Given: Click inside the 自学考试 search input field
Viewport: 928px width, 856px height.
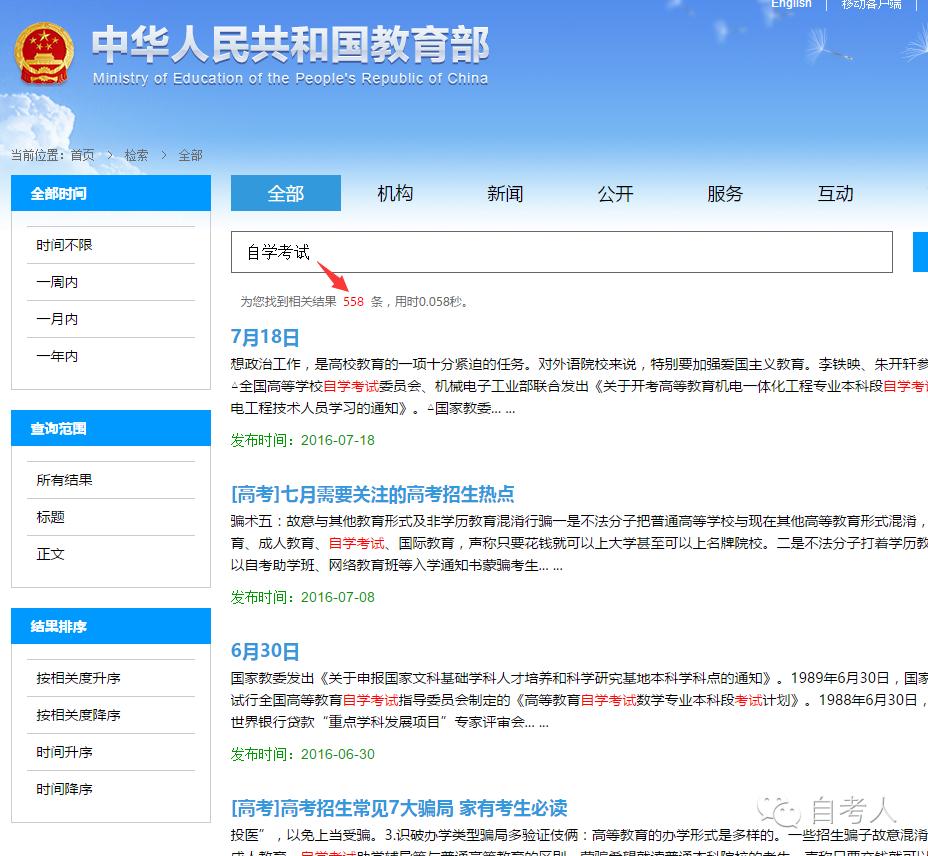Looking at the screenshot, I should 560,252.
